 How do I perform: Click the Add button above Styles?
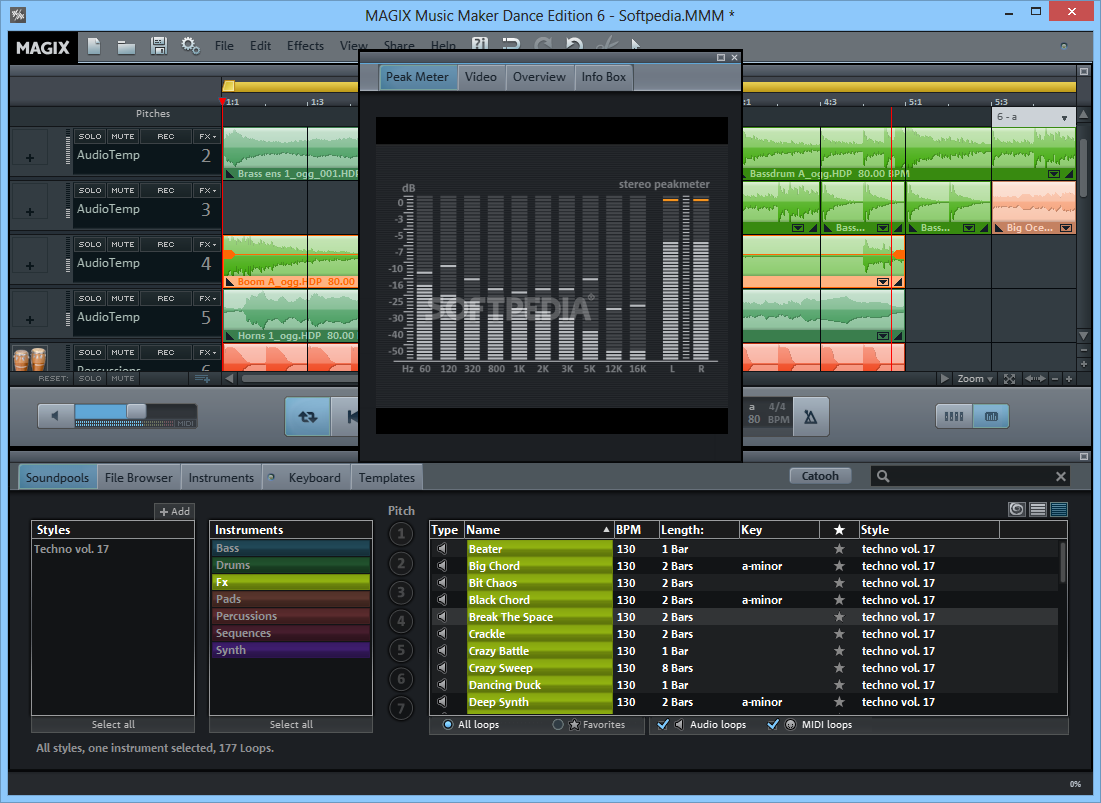[x=174, y=512]
